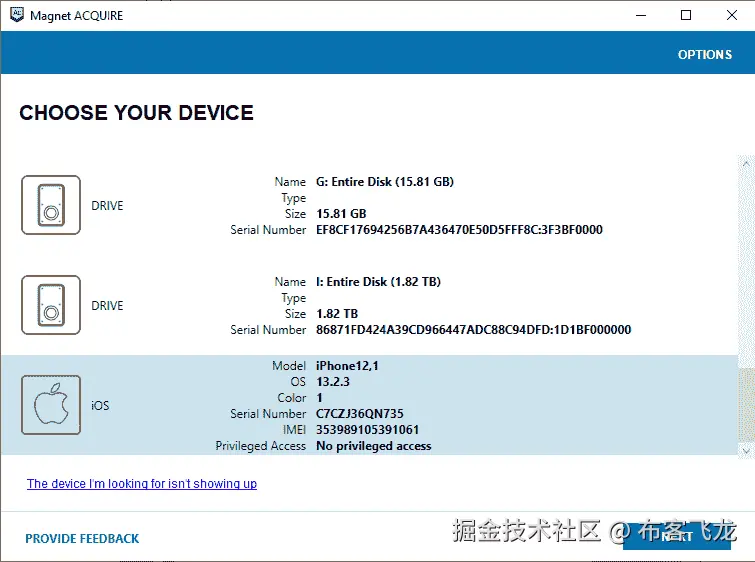Click the Magnet ACQUIRE title bar logo
755x562 pixels.
[x=17, y=15]
